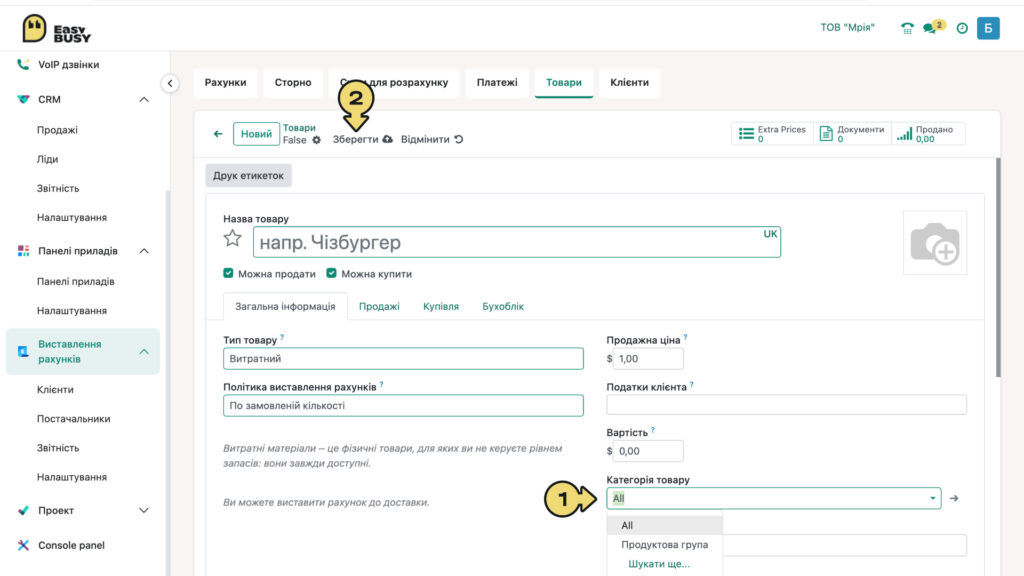Click the Проект checkmark icon
The width and height of the screenshot is (1024, 576).
[23, 510]
